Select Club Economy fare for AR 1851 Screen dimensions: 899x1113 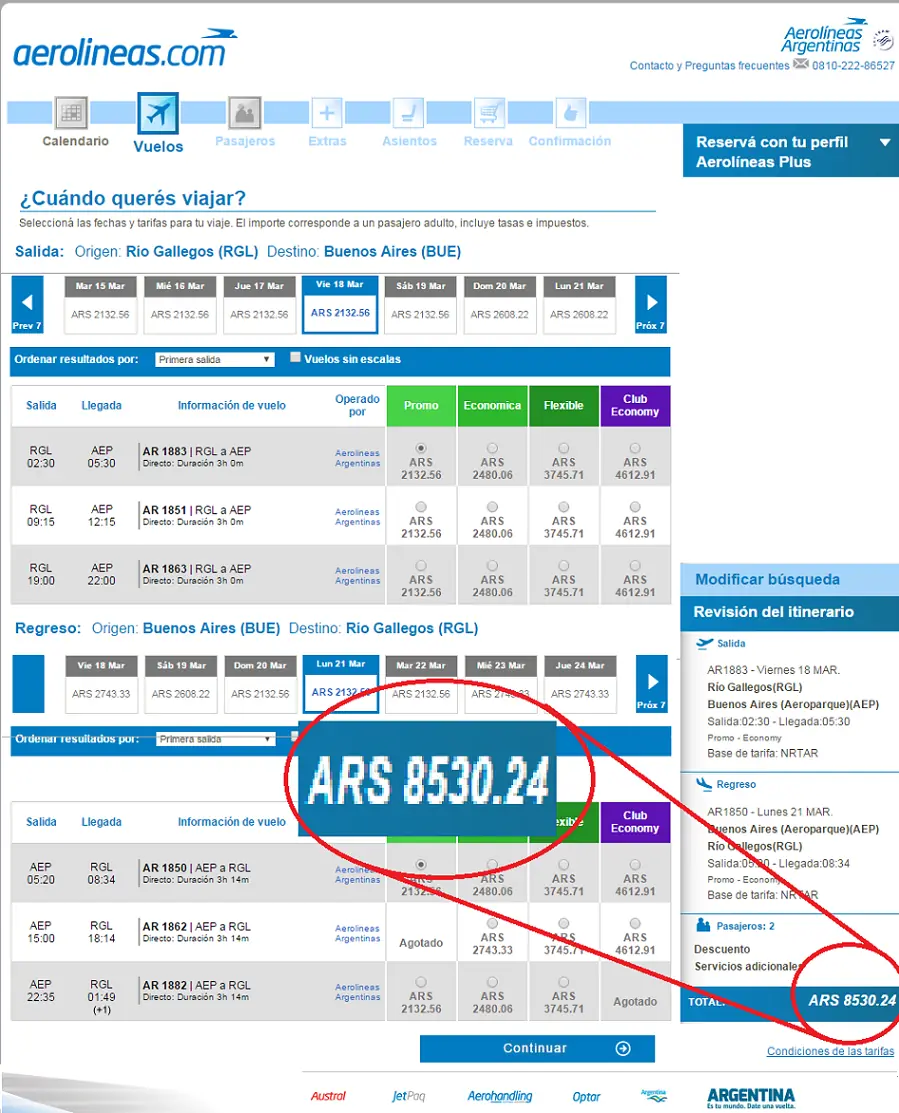click(x=635, y=507)
